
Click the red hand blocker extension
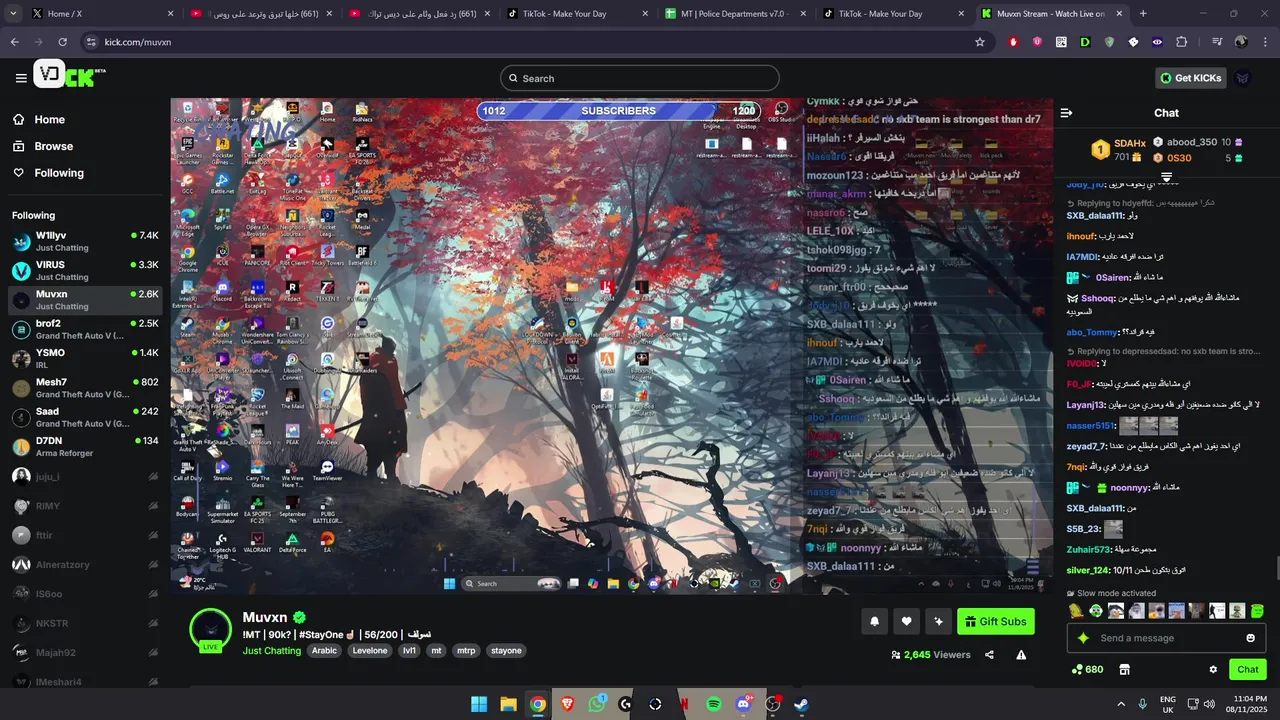coord(1013,42)
